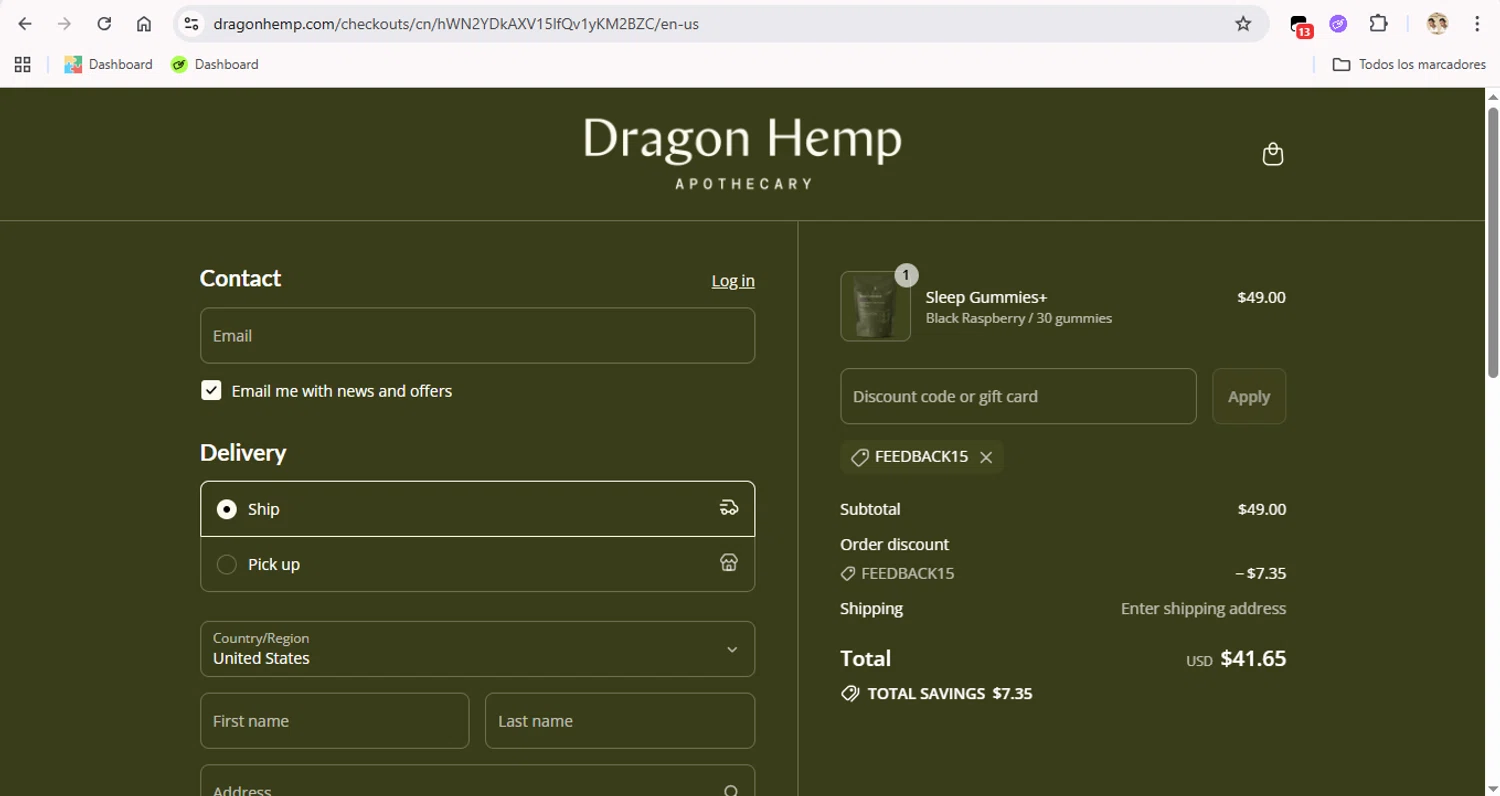Click the Apply discount button
Screen dimensions: 1500x796
pyautogui.click(x=1249, y=396)
